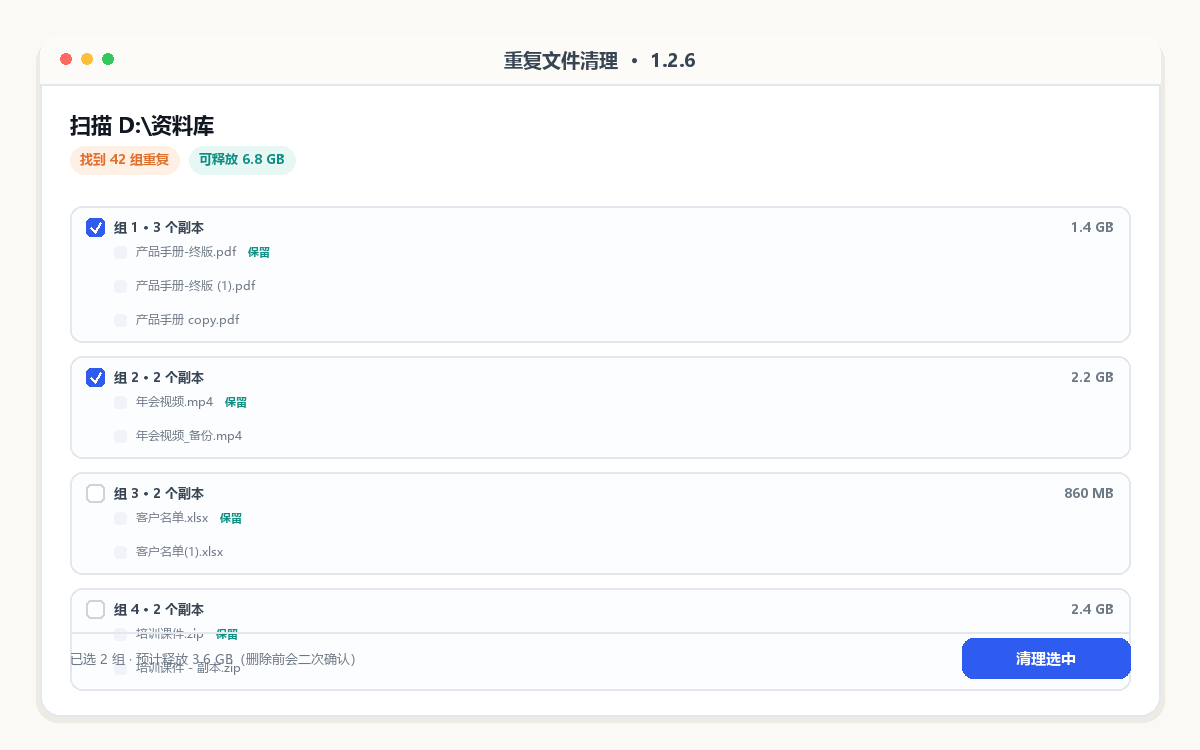Image resolution: width=1200 pixels, height=750 pixels.
Task: Click the 860 MB size of 组 3
Action: (x=1089, y=493)
